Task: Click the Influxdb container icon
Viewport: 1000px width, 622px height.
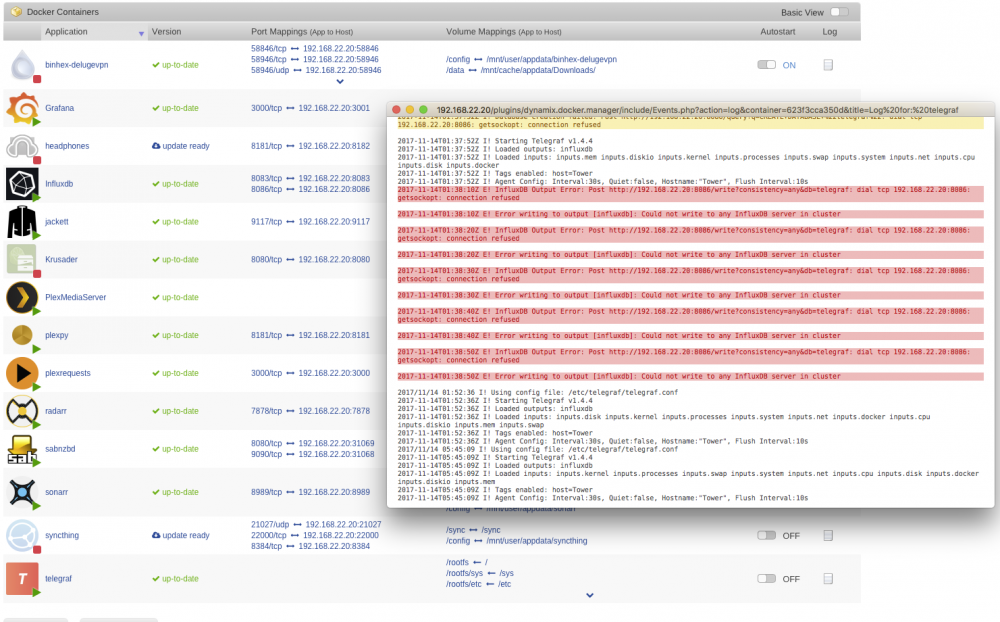Action: point(22,184)
